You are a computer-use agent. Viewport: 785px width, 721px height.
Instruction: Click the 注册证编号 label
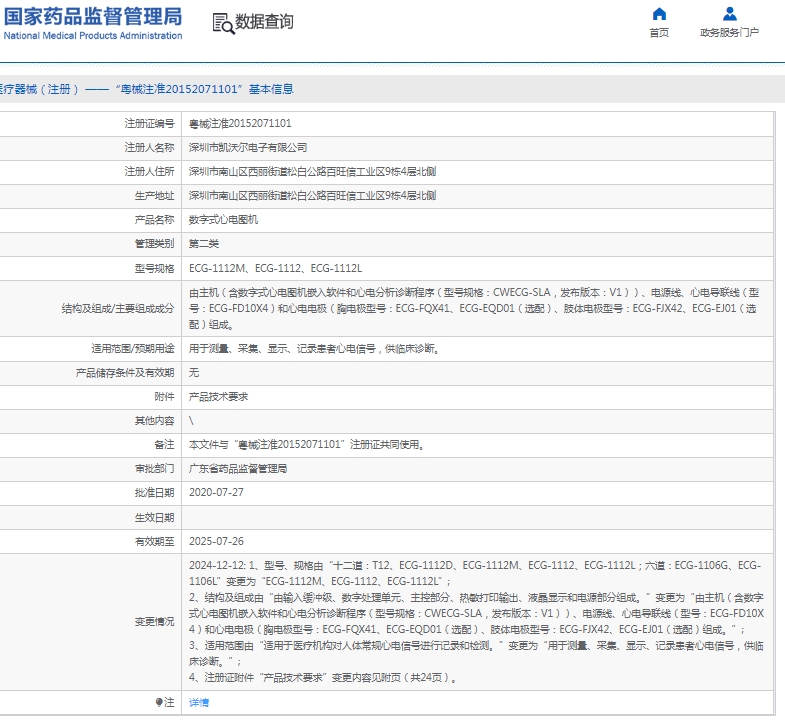(149, 123)
